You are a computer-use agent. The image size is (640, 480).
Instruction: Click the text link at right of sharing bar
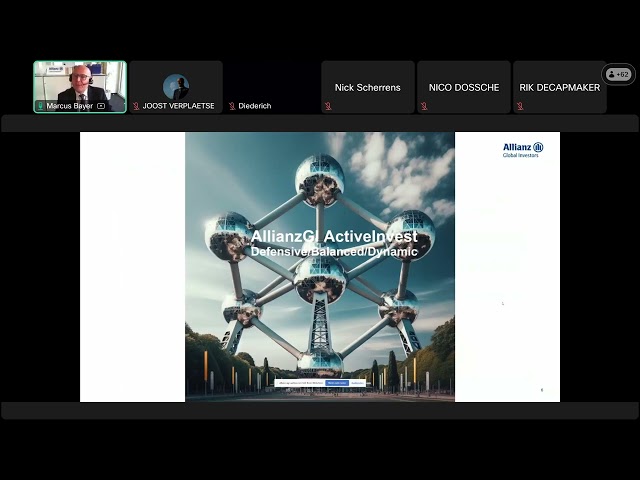(x=357, y=383)
